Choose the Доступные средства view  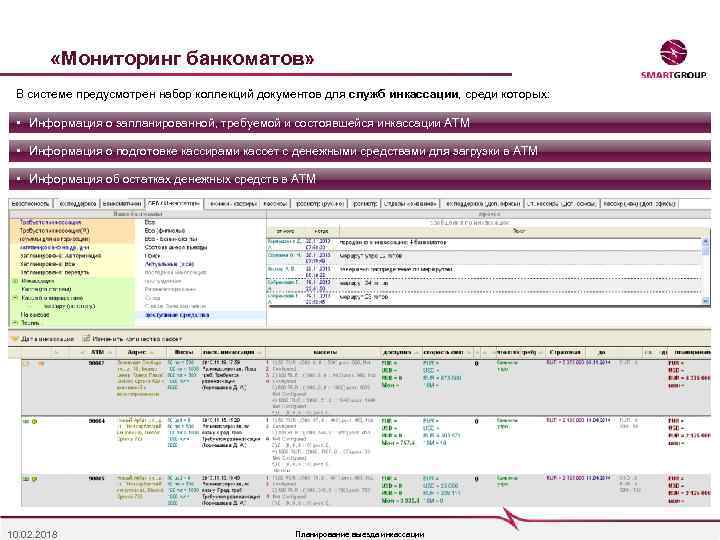click(x=177, y=315)
